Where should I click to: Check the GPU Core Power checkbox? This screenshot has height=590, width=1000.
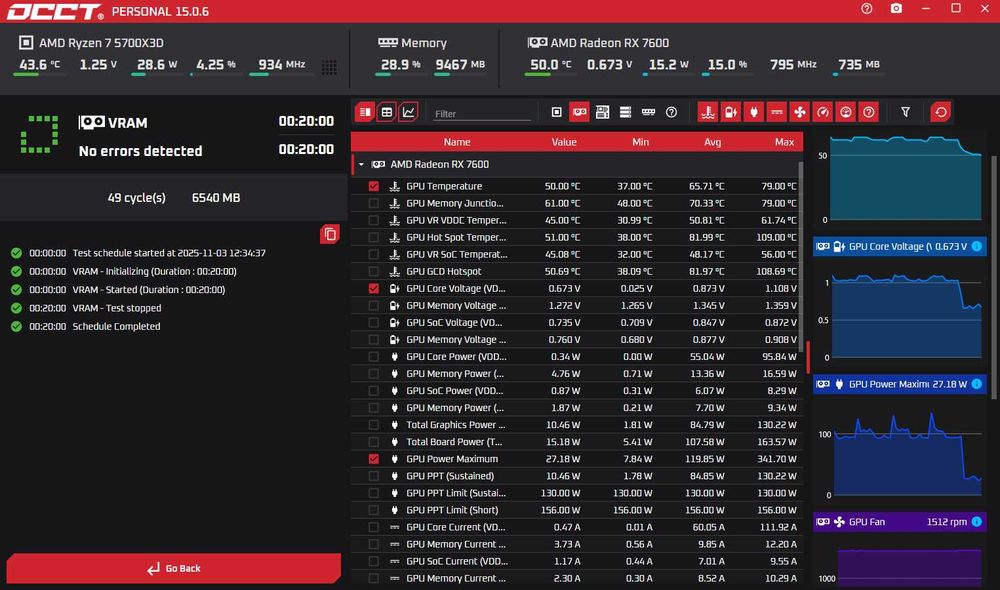coord(374,357)
